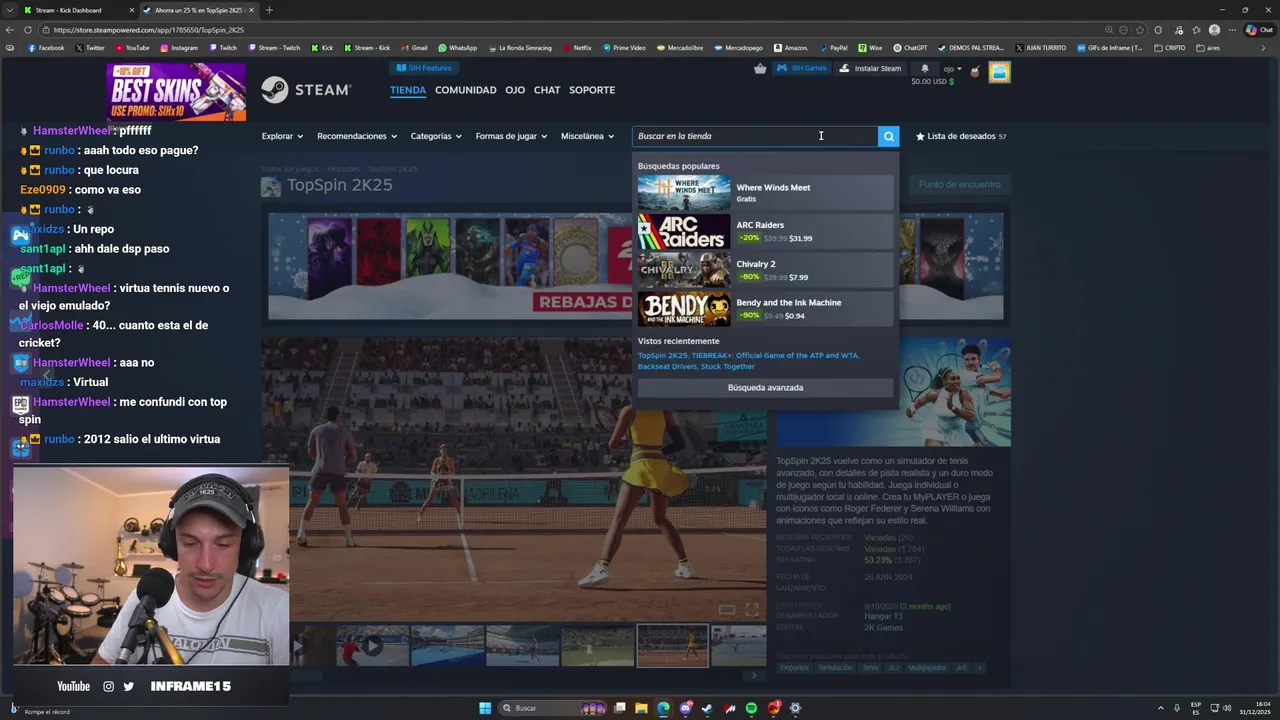Viewport: 1280px width, 720px height.
Task: Select Bendy and the Ink Machine suggestion
Action: pos(765,309)
